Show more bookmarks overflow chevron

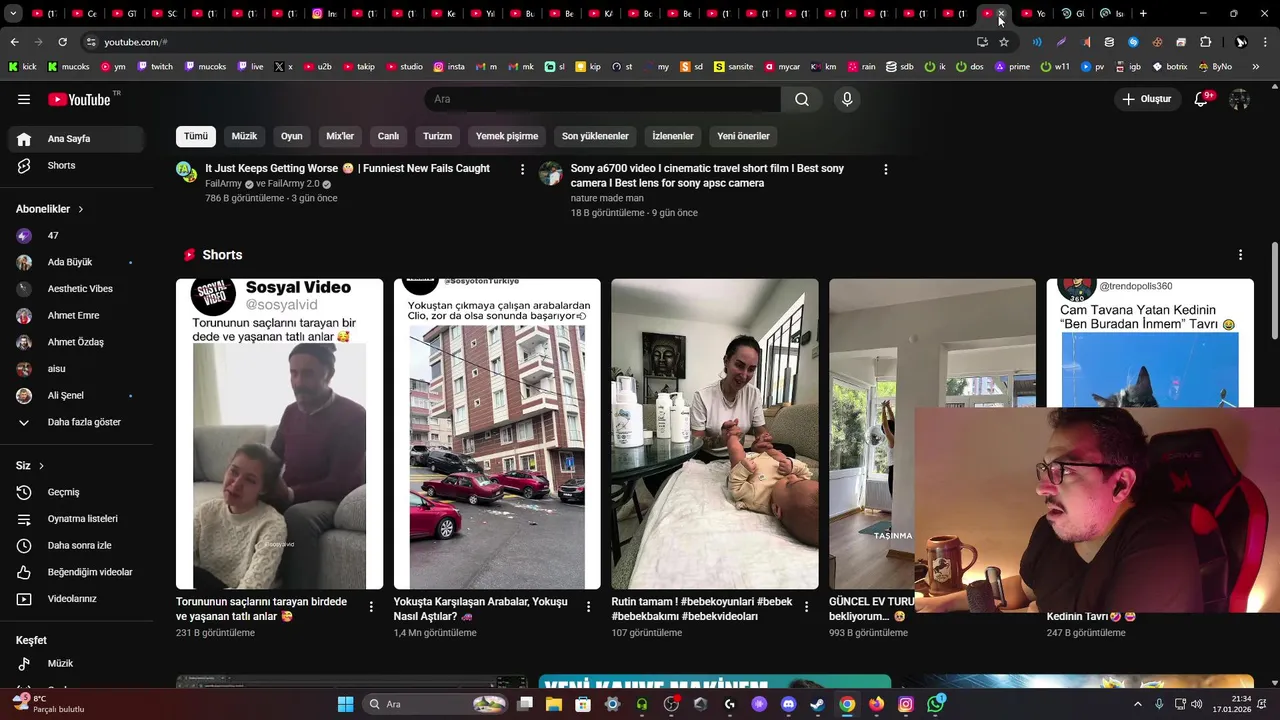click(x=1256, y=67)
